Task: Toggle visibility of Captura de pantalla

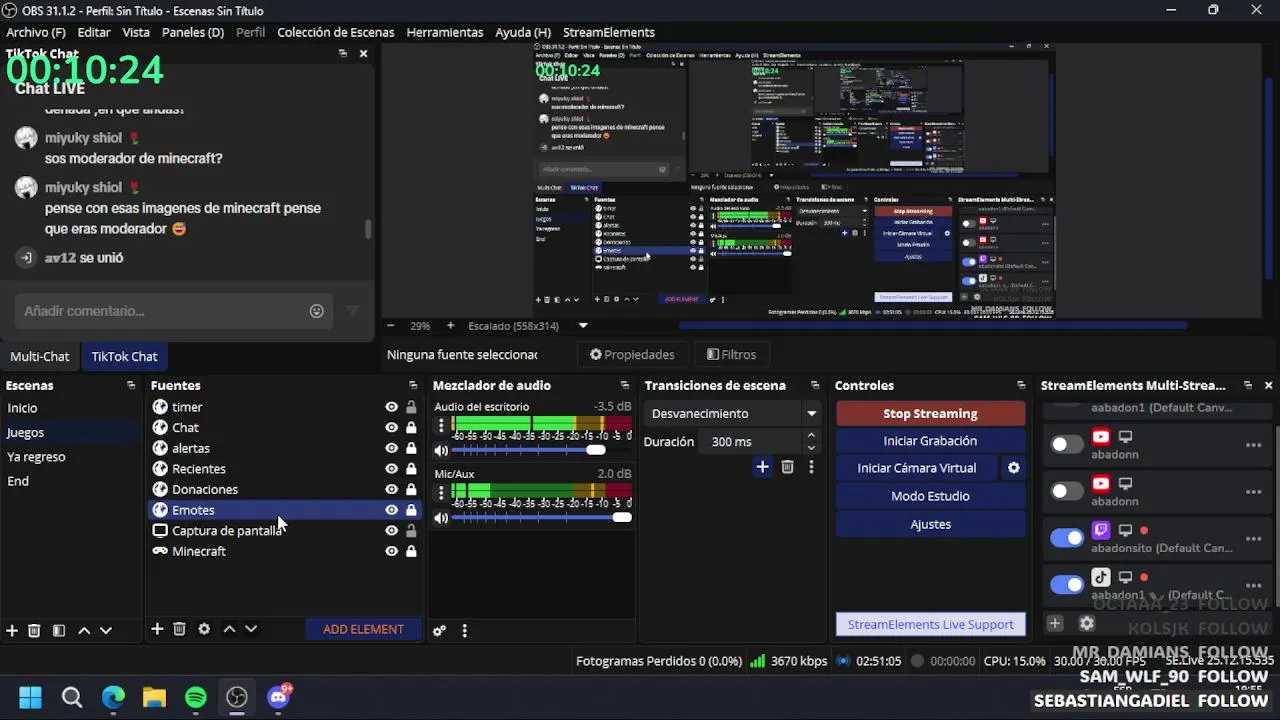Action: coord(391,530)
